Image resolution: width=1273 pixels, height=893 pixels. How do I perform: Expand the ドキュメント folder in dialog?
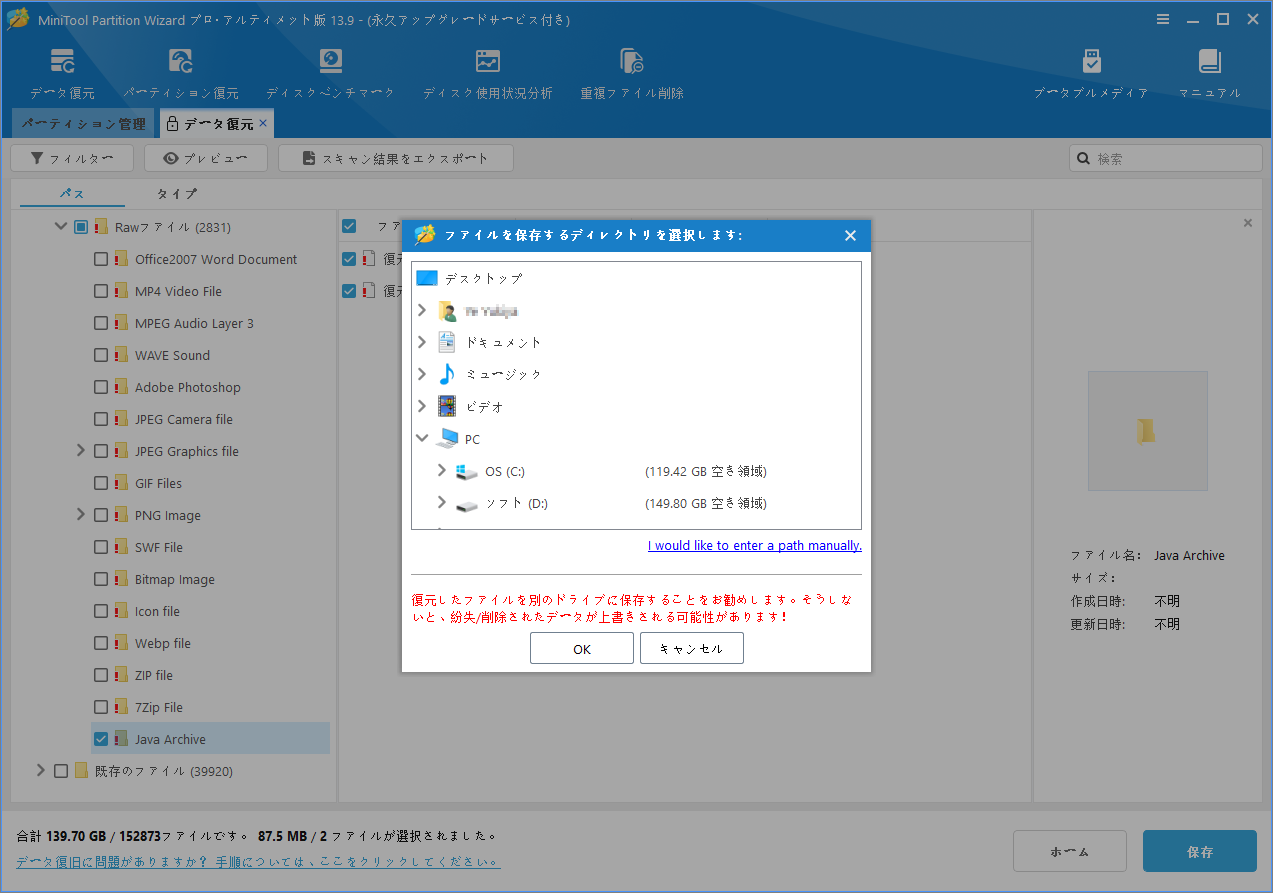point(422,342)
